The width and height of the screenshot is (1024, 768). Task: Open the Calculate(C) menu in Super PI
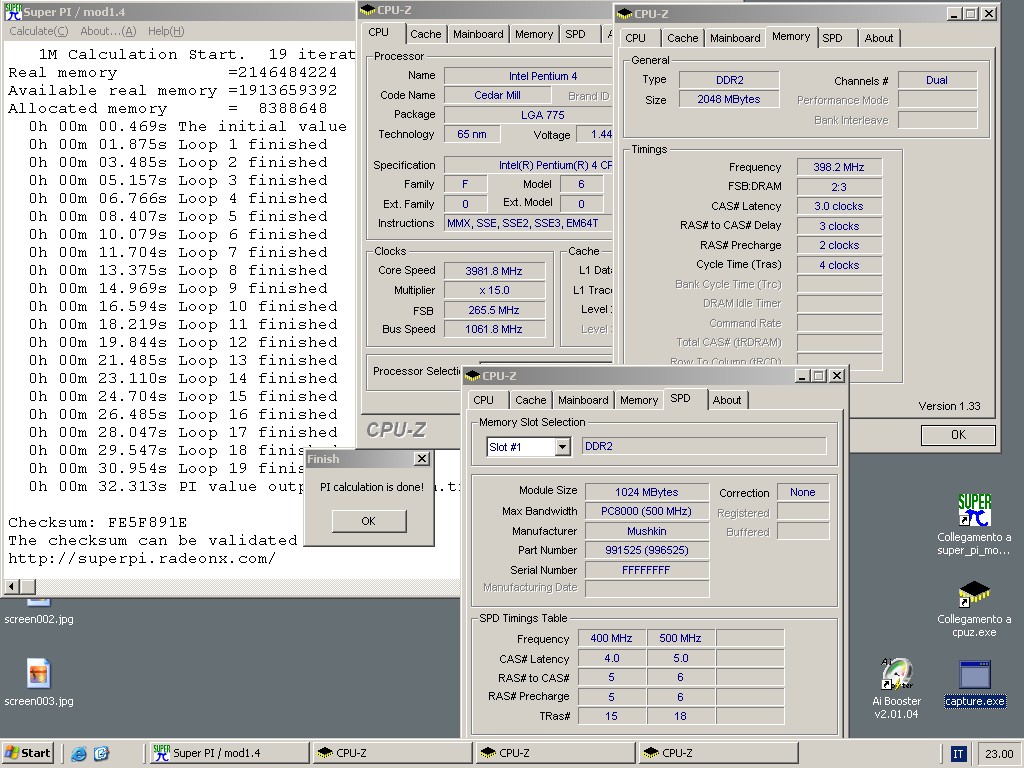click(39, 31)
